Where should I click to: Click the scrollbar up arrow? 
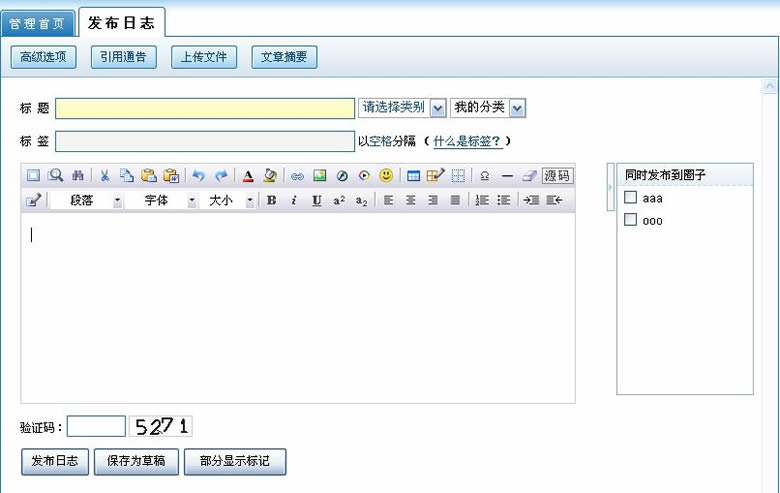coord(770,87)
